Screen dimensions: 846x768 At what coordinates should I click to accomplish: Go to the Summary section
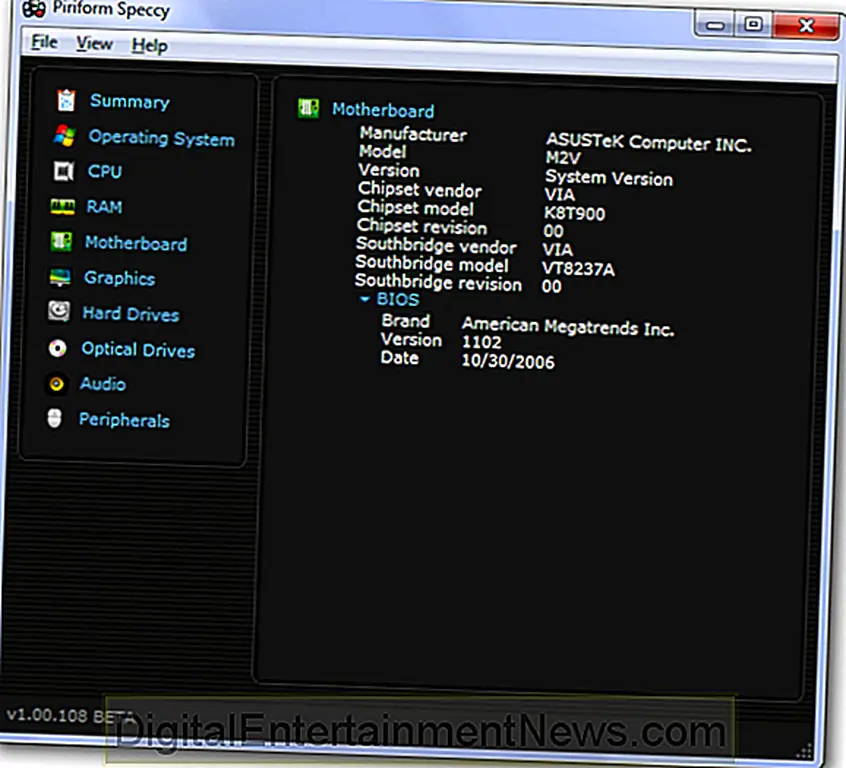(x=130, y=101)
